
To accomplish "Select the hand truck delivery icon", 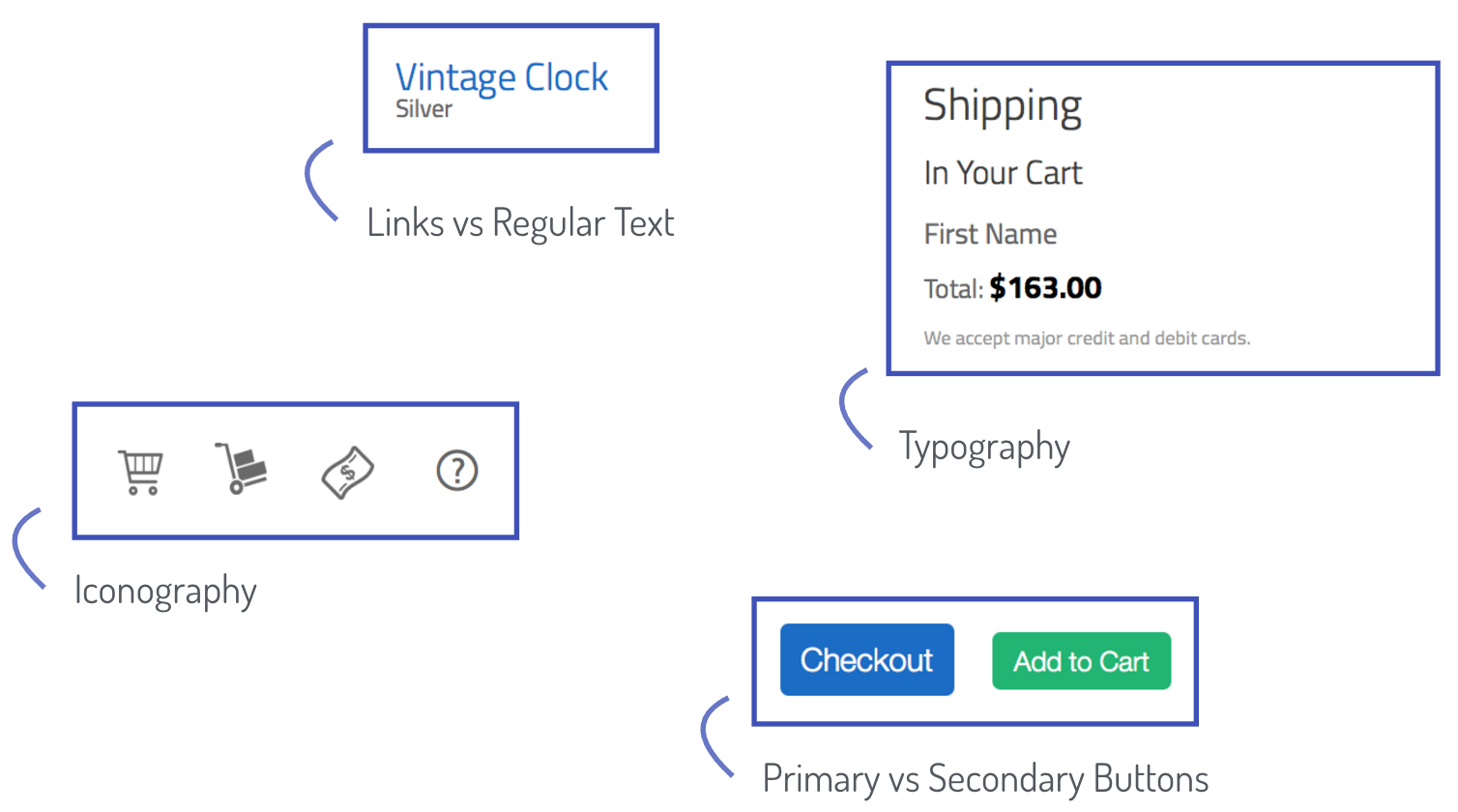I will click(241, 469).
